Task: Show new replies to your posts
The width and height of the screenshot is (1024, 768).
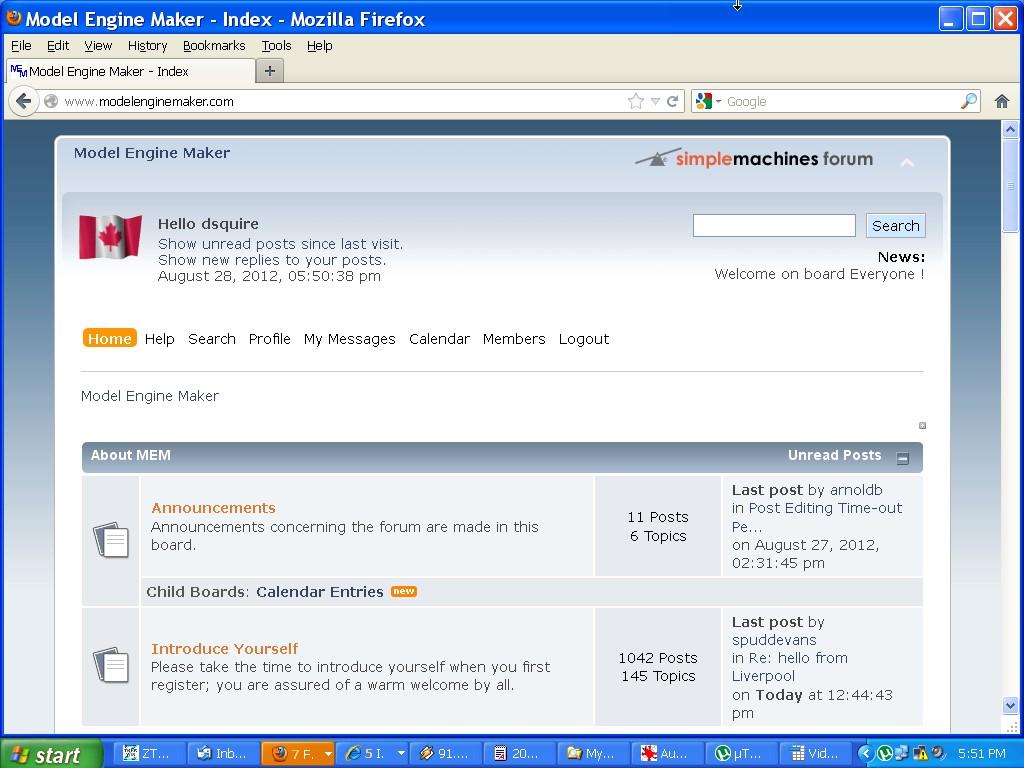Action: (272, 260)
